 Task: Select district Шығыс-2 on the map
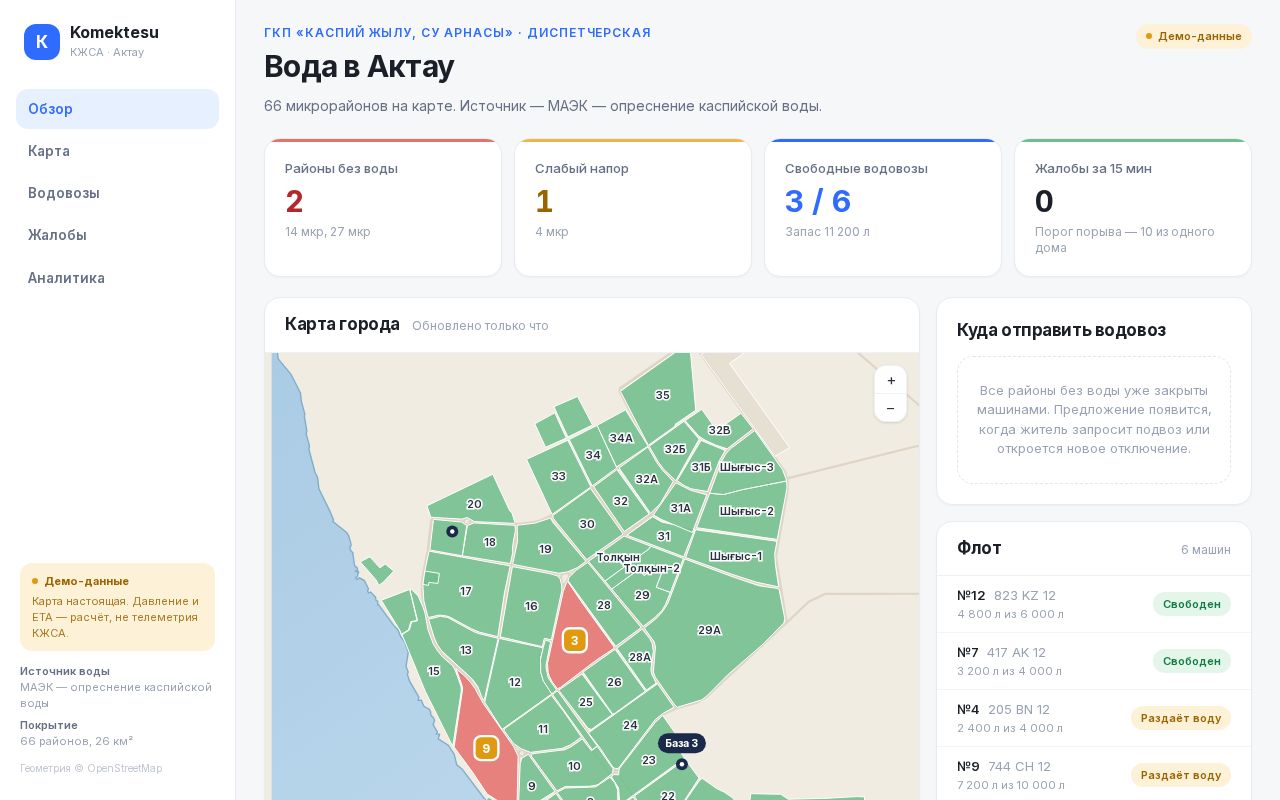click(x=746, y=511)
